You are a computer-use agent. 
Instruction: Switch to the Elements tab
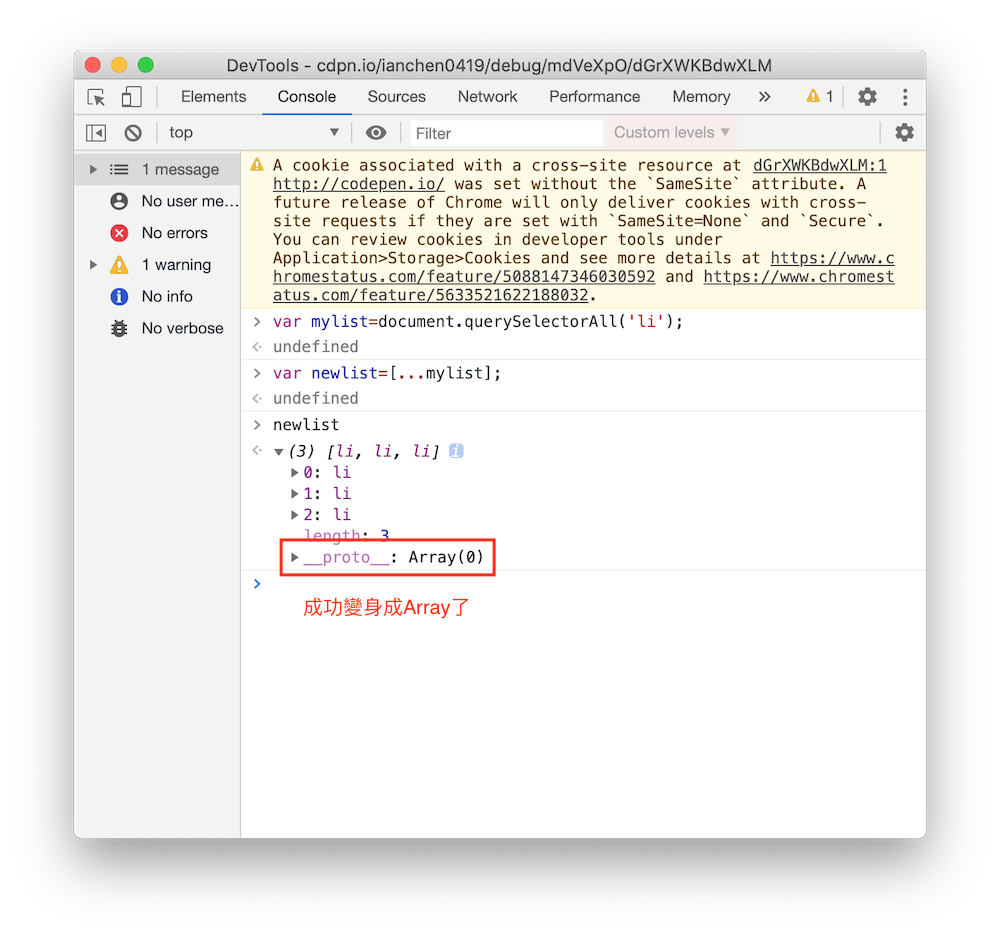214,97
